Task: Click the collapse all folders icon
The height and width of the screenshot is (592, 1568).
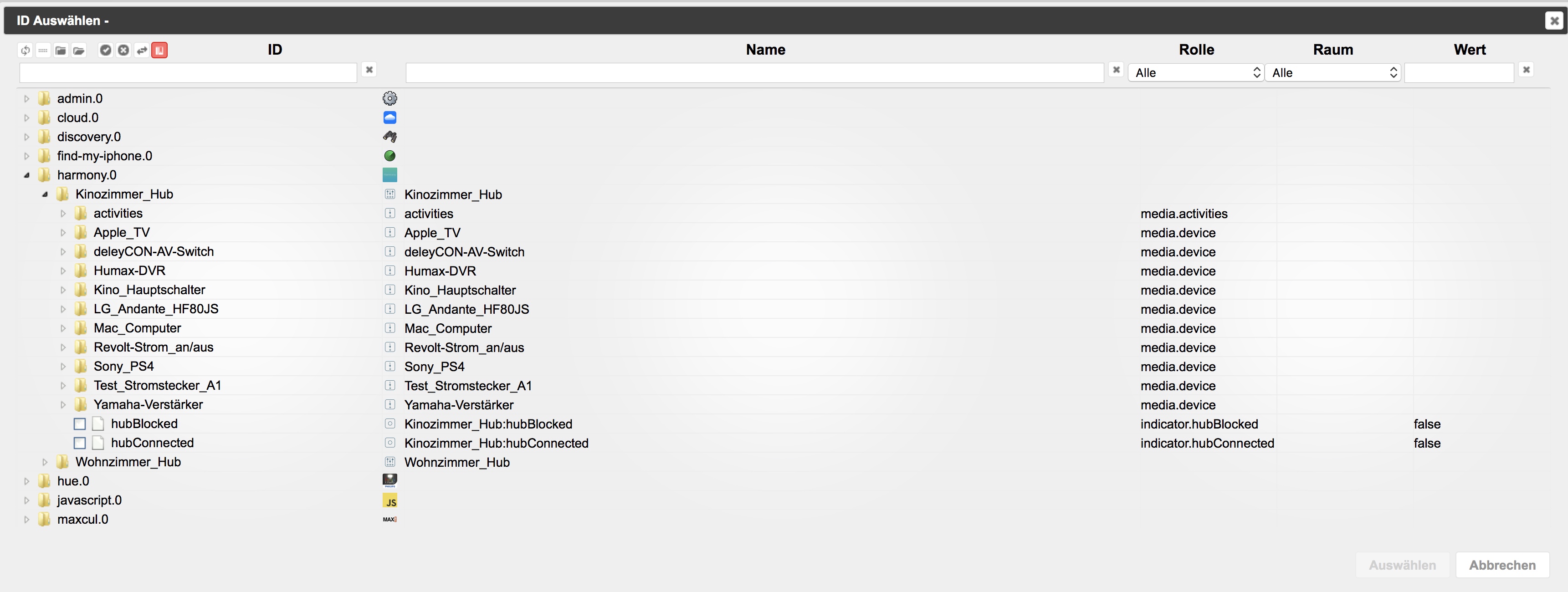Action: tap(60, 51)
